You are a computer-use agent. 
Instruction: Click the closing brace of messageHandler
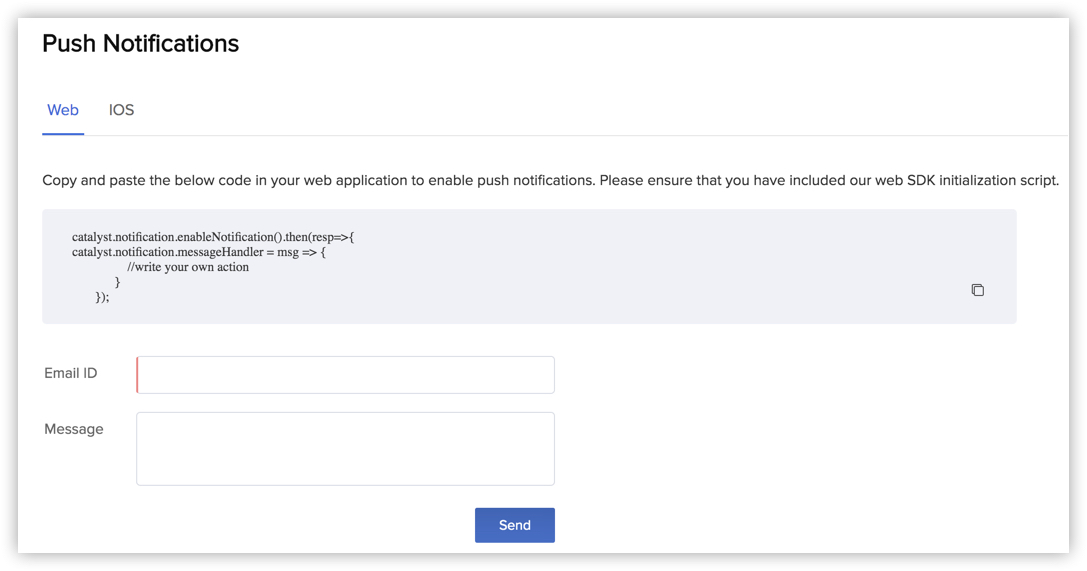pyautogui.click(x=117, y=282)
